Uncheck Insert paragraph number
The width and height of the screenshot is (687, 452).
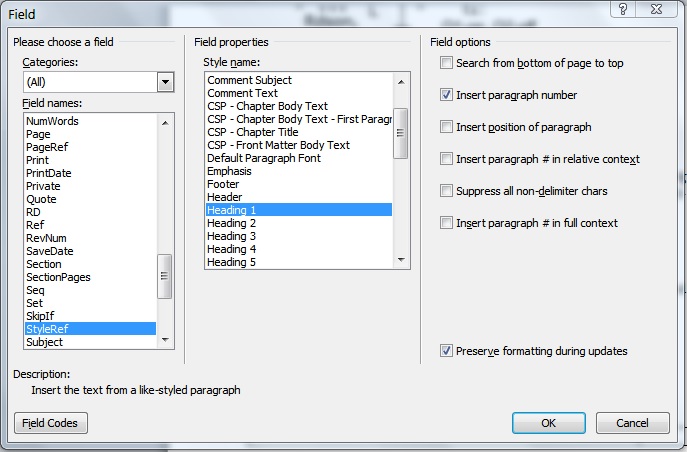446,95
